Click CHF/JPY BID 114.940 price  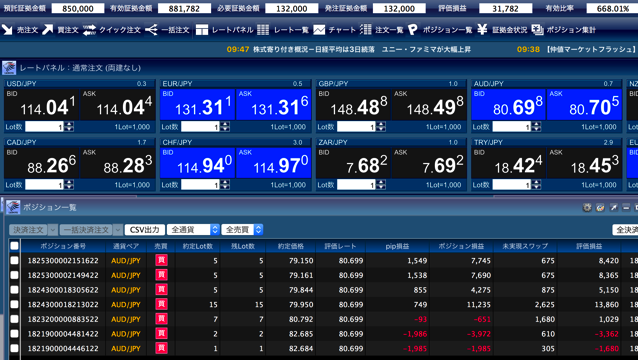(x=198, y=163)
